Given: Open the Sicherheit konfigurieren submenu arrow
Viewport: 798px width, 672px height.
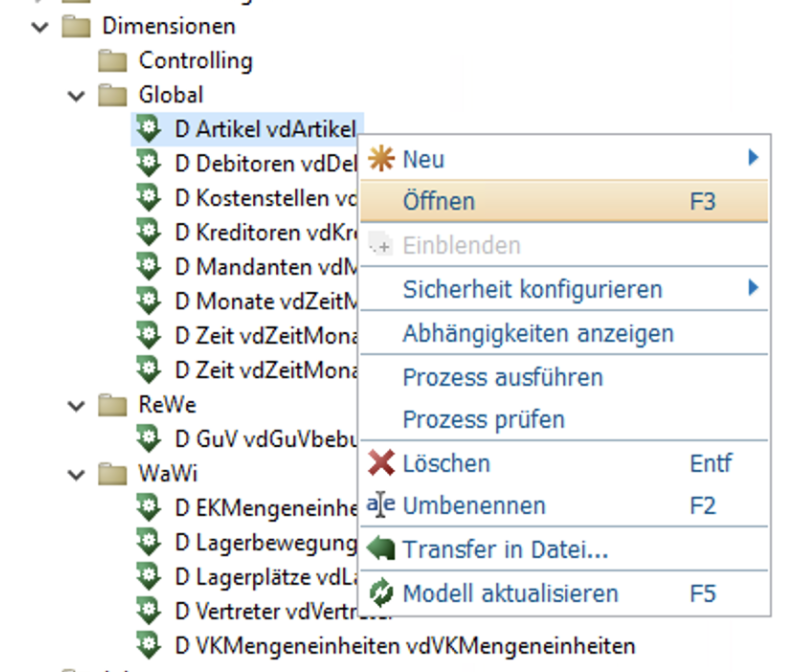Looking at the screenshot, I should 753,289.
